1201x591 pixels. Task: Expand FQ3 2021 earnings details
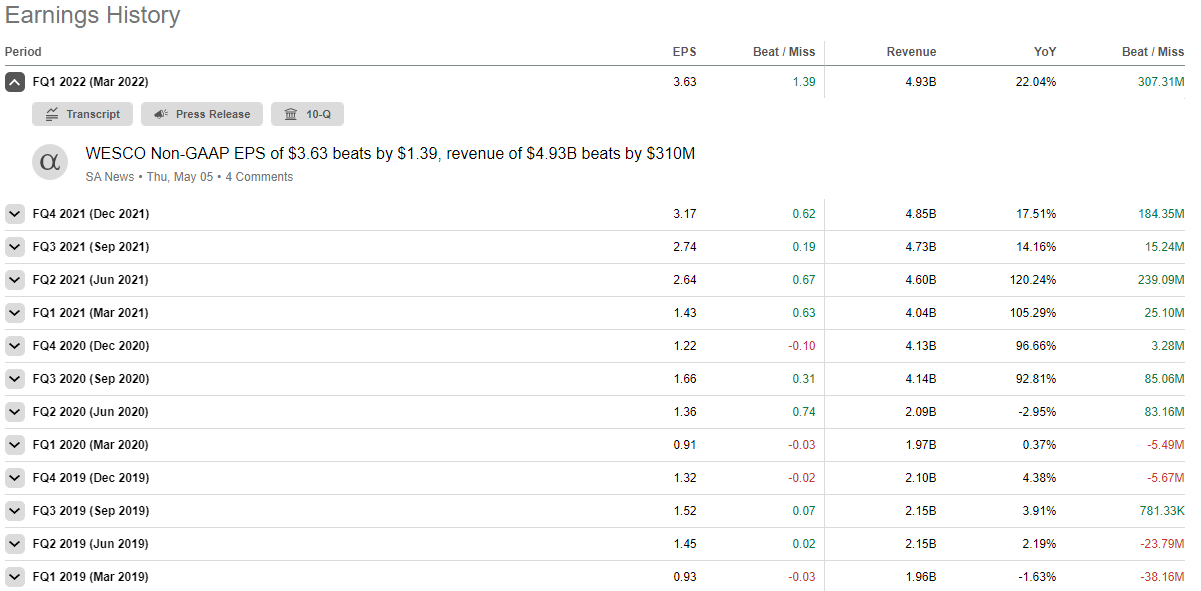point(14,246)
